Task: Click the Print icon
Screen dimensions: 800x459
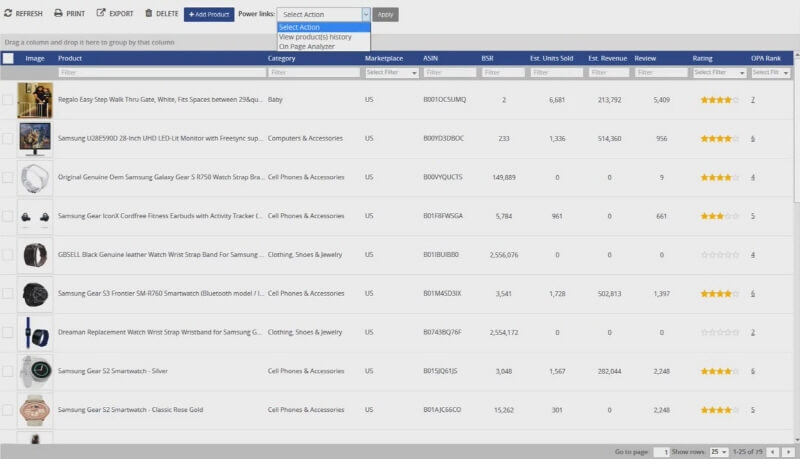Action: 58,13
